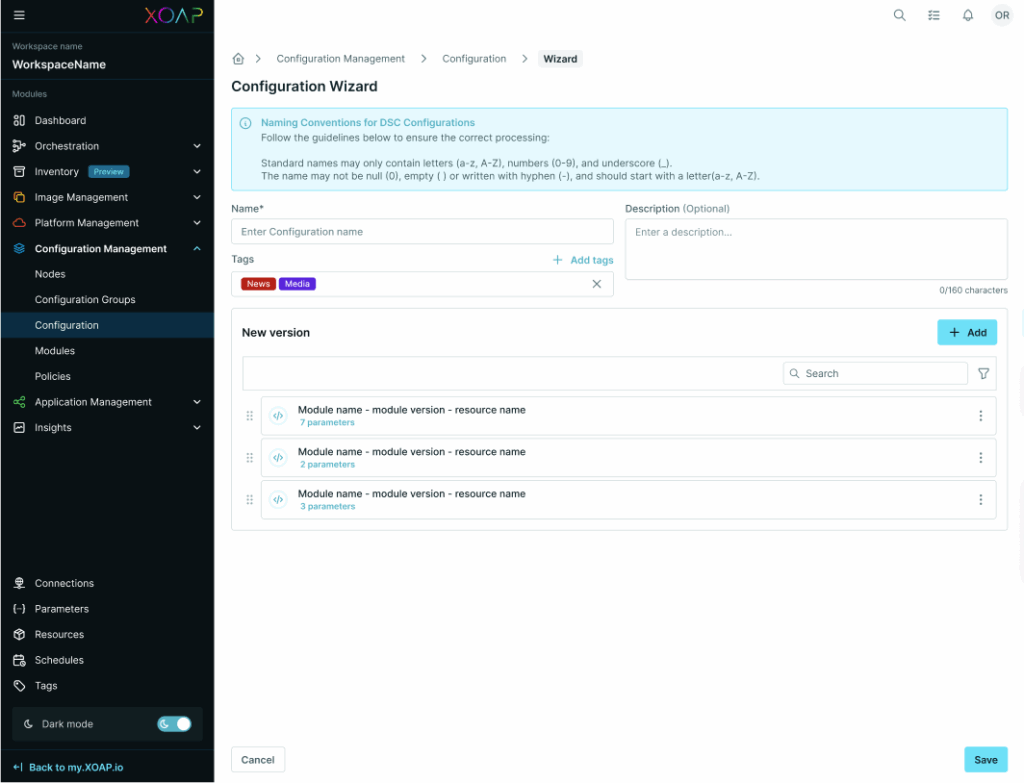Toggle the Dark mode switch
Image resolution: width=1024 pixels, height=783 pixels.
tap(174, 723)
